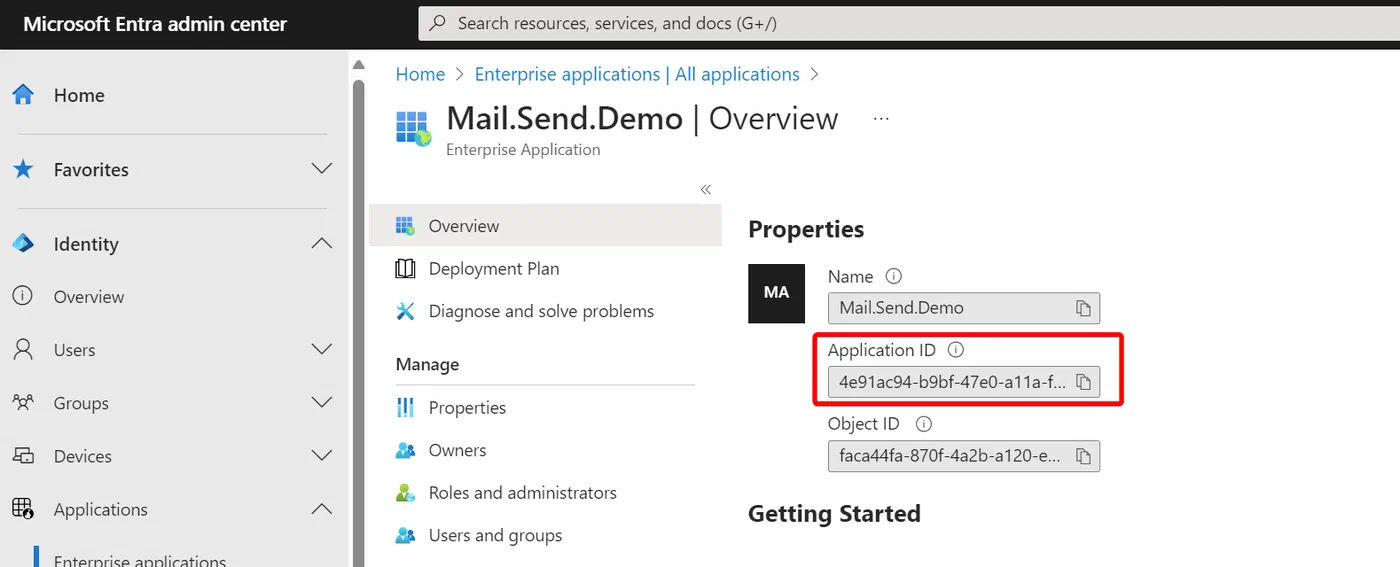Click the Diagnose and solve problems wrench icon
The image size is (1400, 567).
[x=405, y=311]
